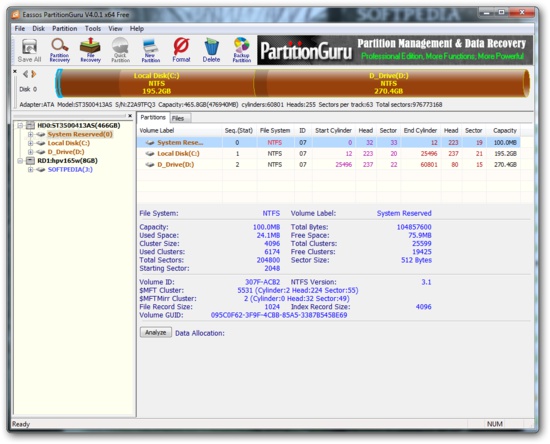
Task: Switch to the Partitions tab
Action: (x=153, y=117)
